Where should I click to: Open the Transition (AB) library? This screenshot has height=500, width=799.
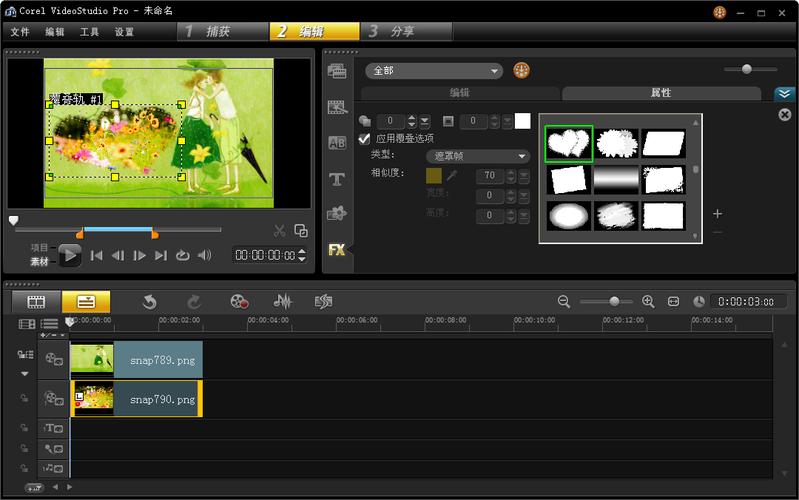tap(337, 143)
